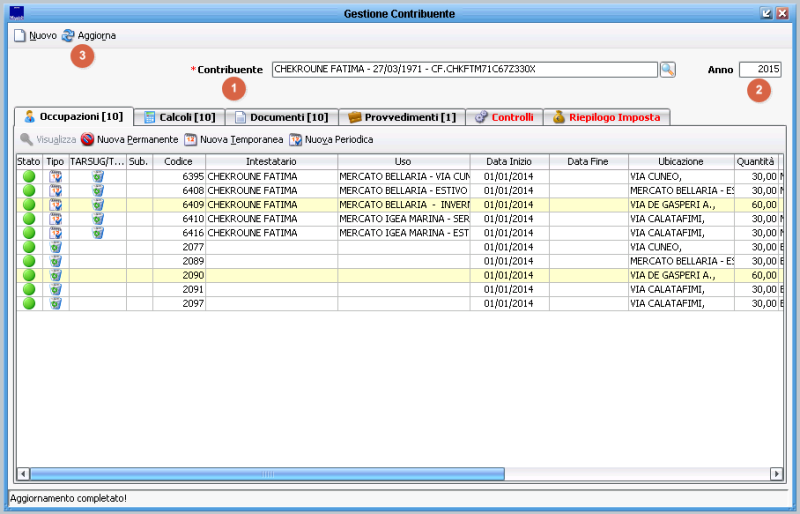Click the Anno field showing 2015

[760, 69]
